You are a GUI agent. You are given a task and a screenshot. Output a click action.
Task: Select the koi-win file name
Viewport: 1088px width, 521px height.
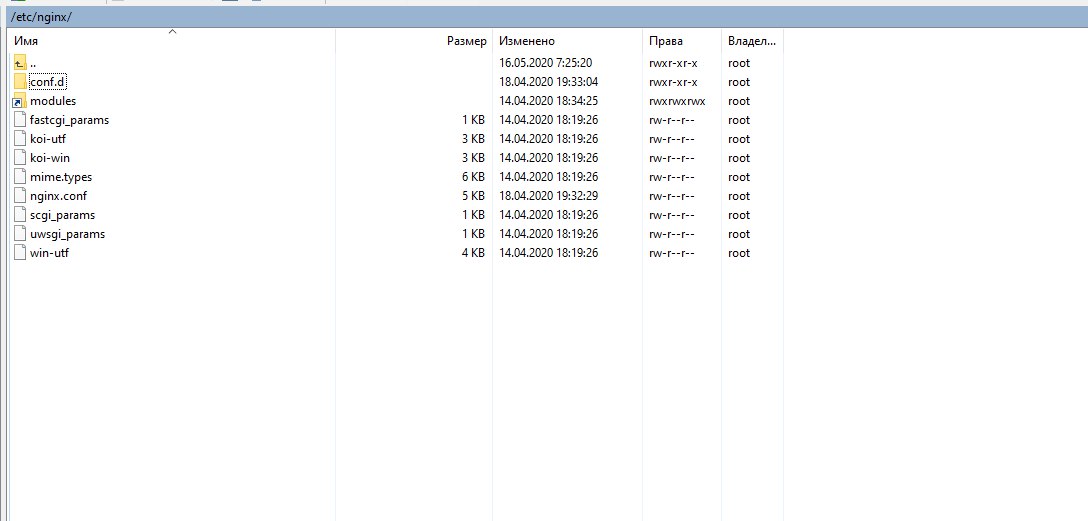pyautogui.click(x=50, y=157)
